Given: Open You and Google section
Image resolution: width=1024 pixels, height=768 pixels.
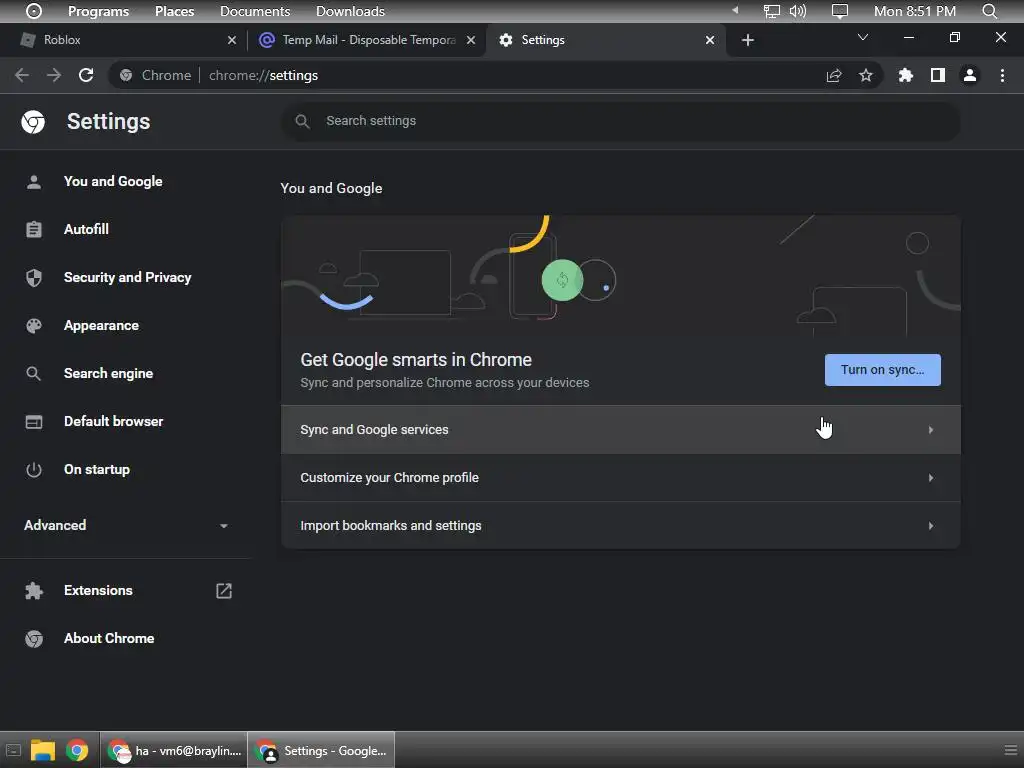Looking at the screenshot, I should 113,182.
